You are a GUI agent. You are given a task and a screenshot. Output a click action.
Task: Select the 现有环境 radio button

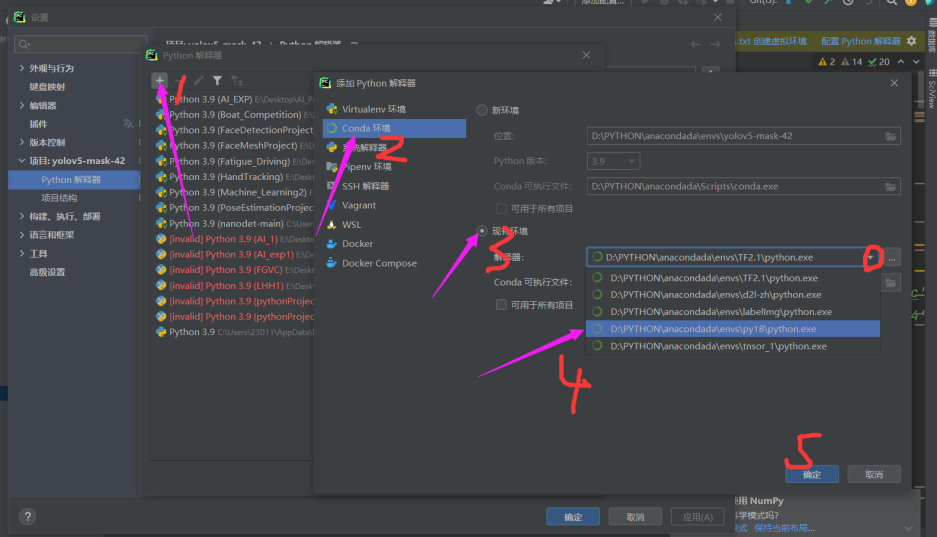(482, 231)
